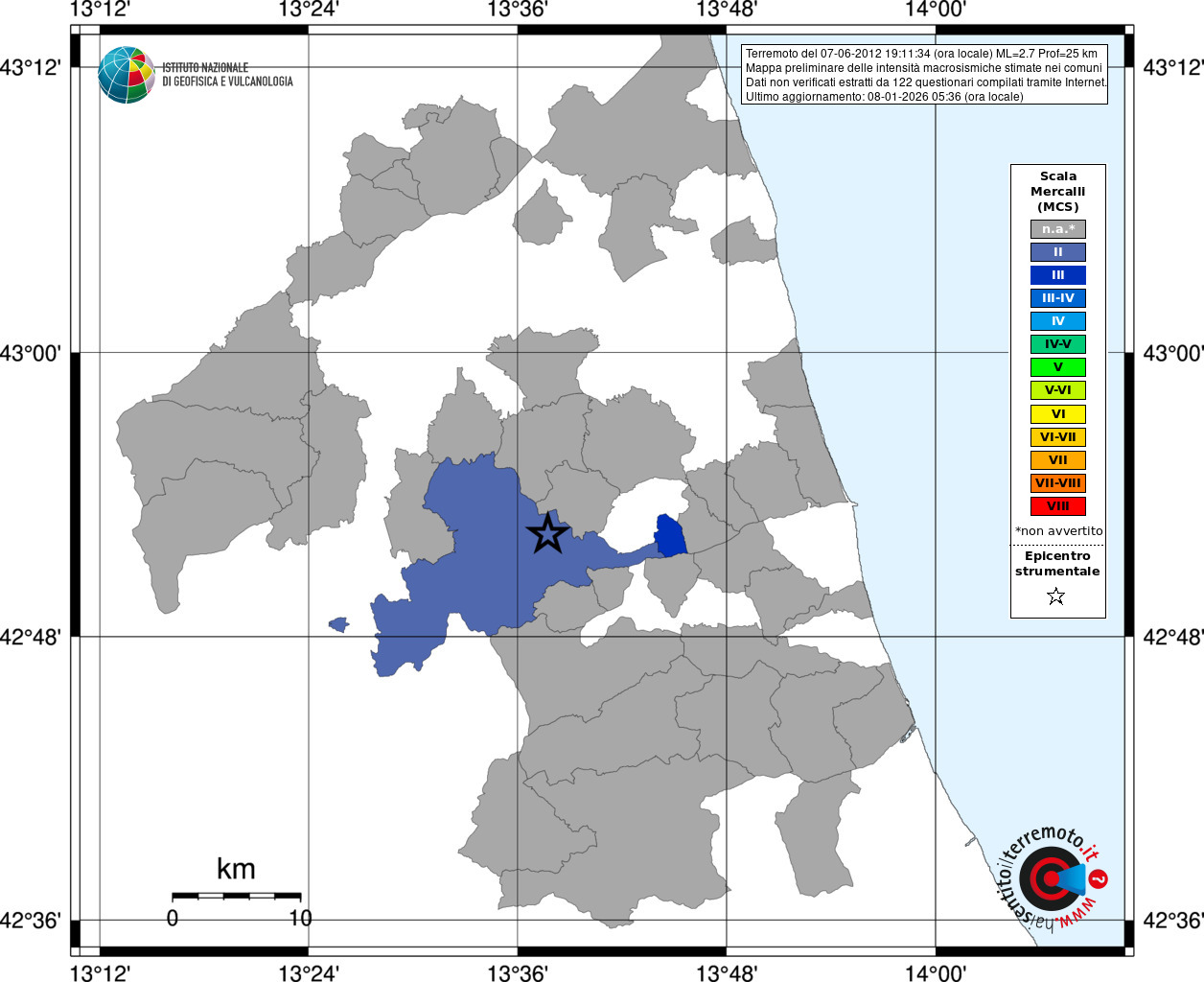Click 'Mappa preliminare delle intensità' line
This screenshot has height=982, width=1204.
(924, 68)
